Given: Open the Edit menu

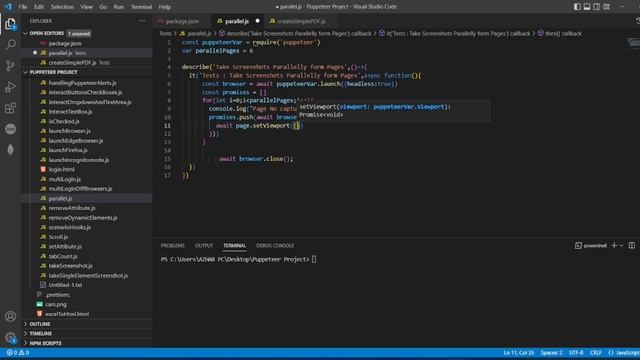Looking at the screenshot, I should point(39,7).
